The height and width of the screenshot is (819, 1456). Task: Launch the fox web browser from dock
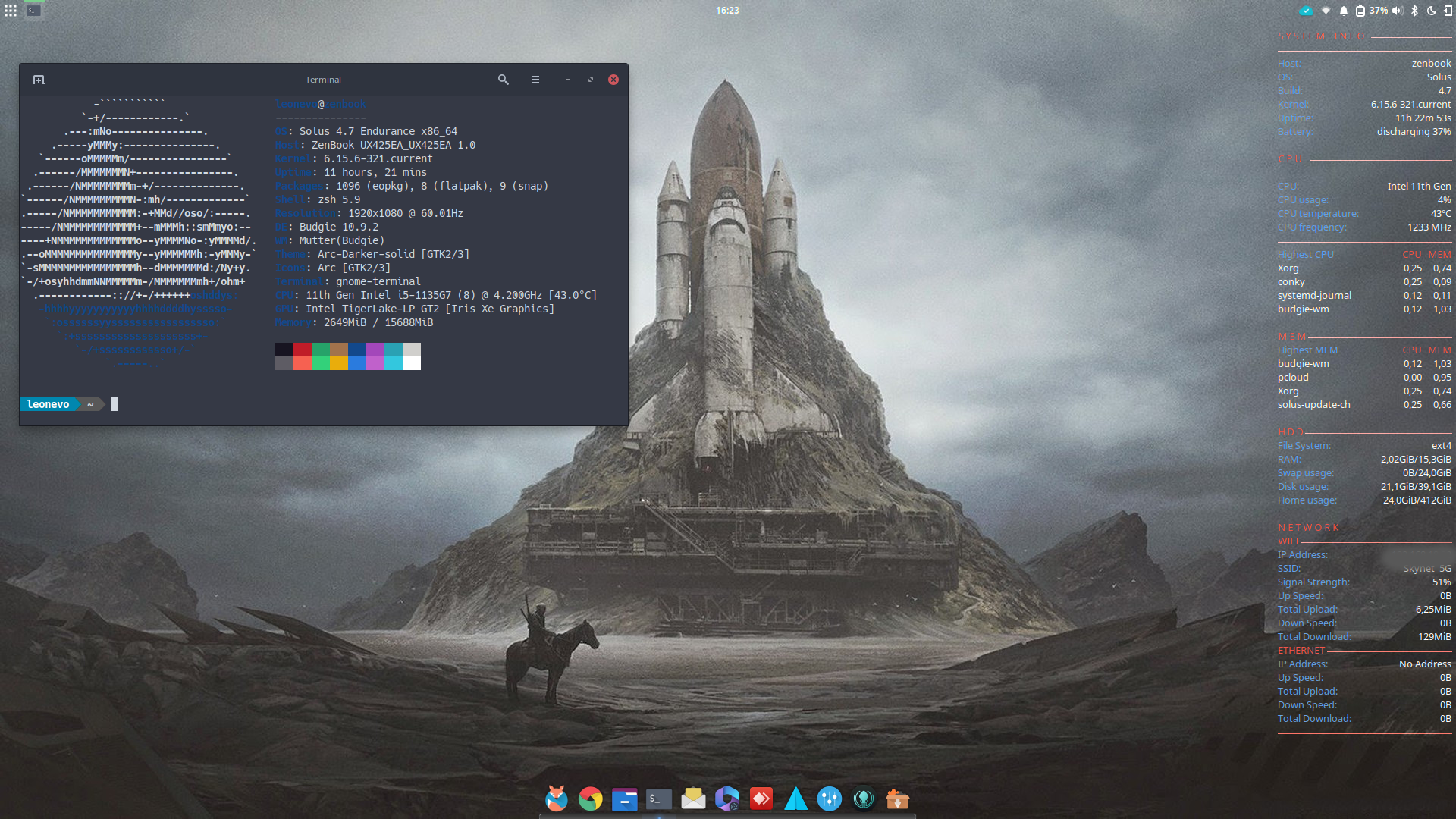pyautogui.click(x=557, y=799)
